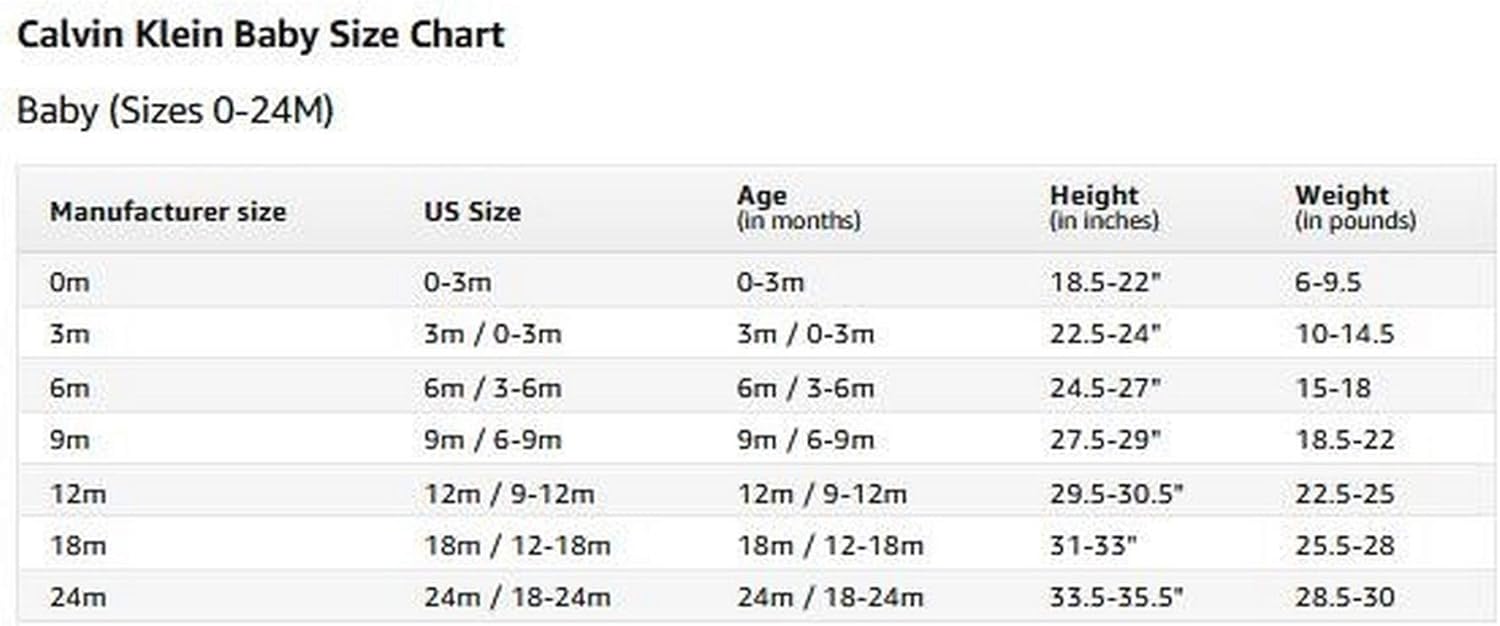Image resolution: width=1500 pixels, height=626 pixels.
Task: Click the 10-14.5 weight value
Action: [1344, 334]
